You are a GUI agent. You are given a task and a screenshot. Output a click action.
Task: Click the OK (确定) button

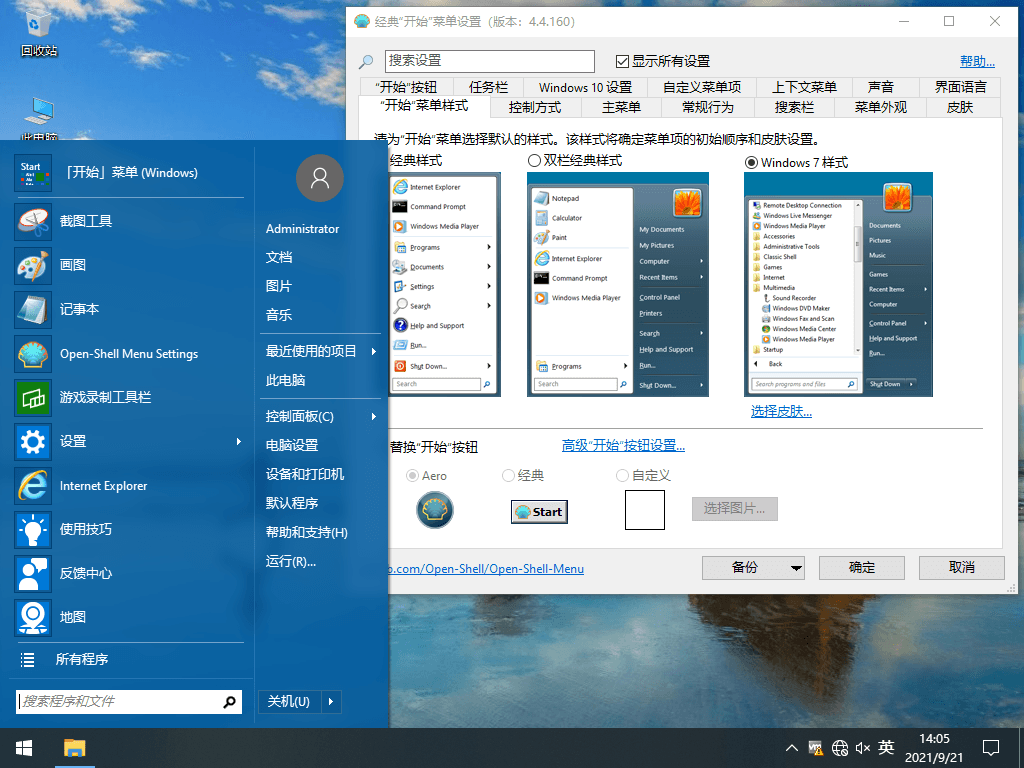click(861, 568)
